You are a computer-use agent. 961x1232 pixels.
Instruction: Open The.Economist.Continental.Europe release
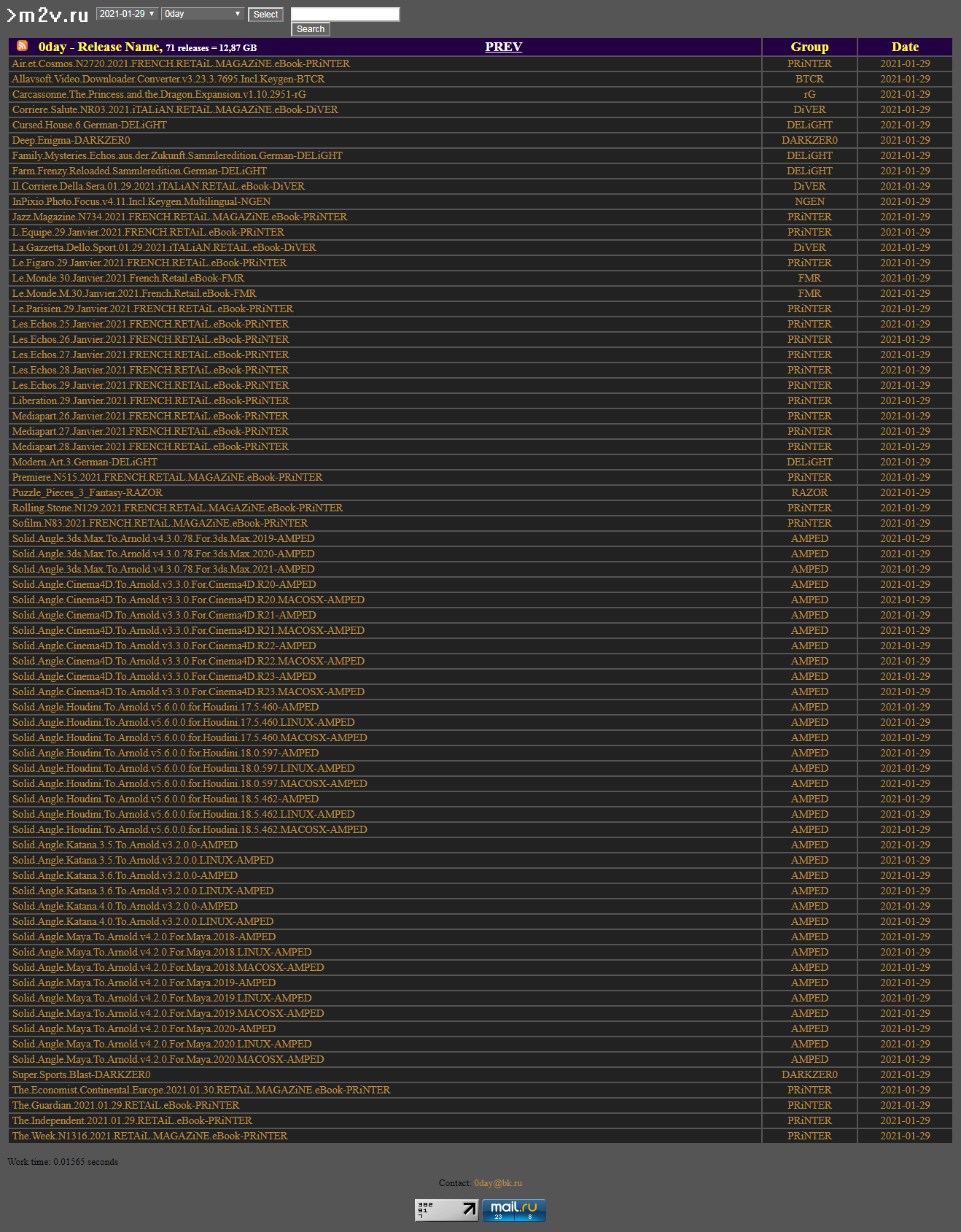click(x=201, y=1090)
